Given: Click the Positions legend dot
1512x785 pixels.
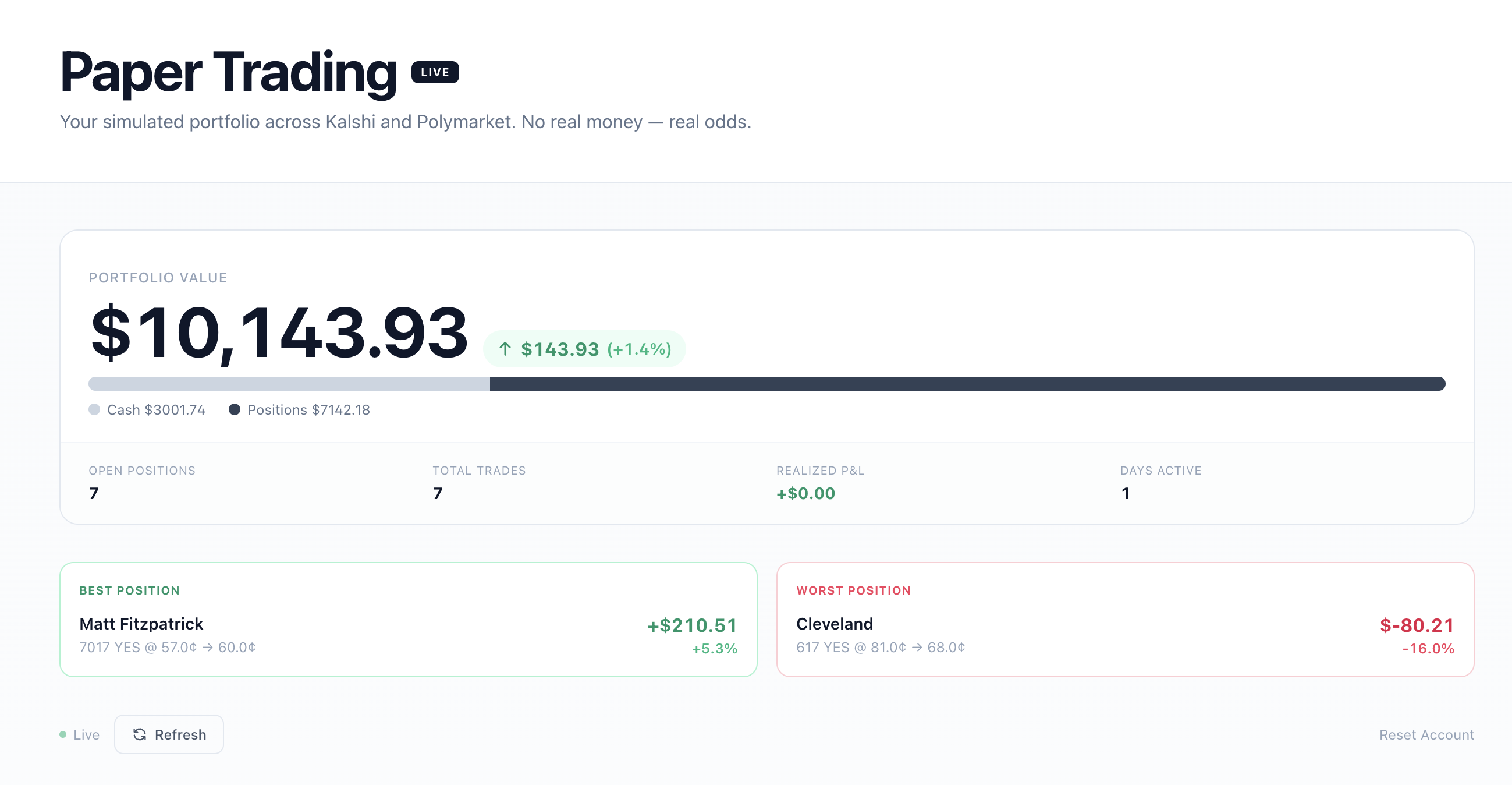Looking at the screenshot, I should (x=235, y=410).
